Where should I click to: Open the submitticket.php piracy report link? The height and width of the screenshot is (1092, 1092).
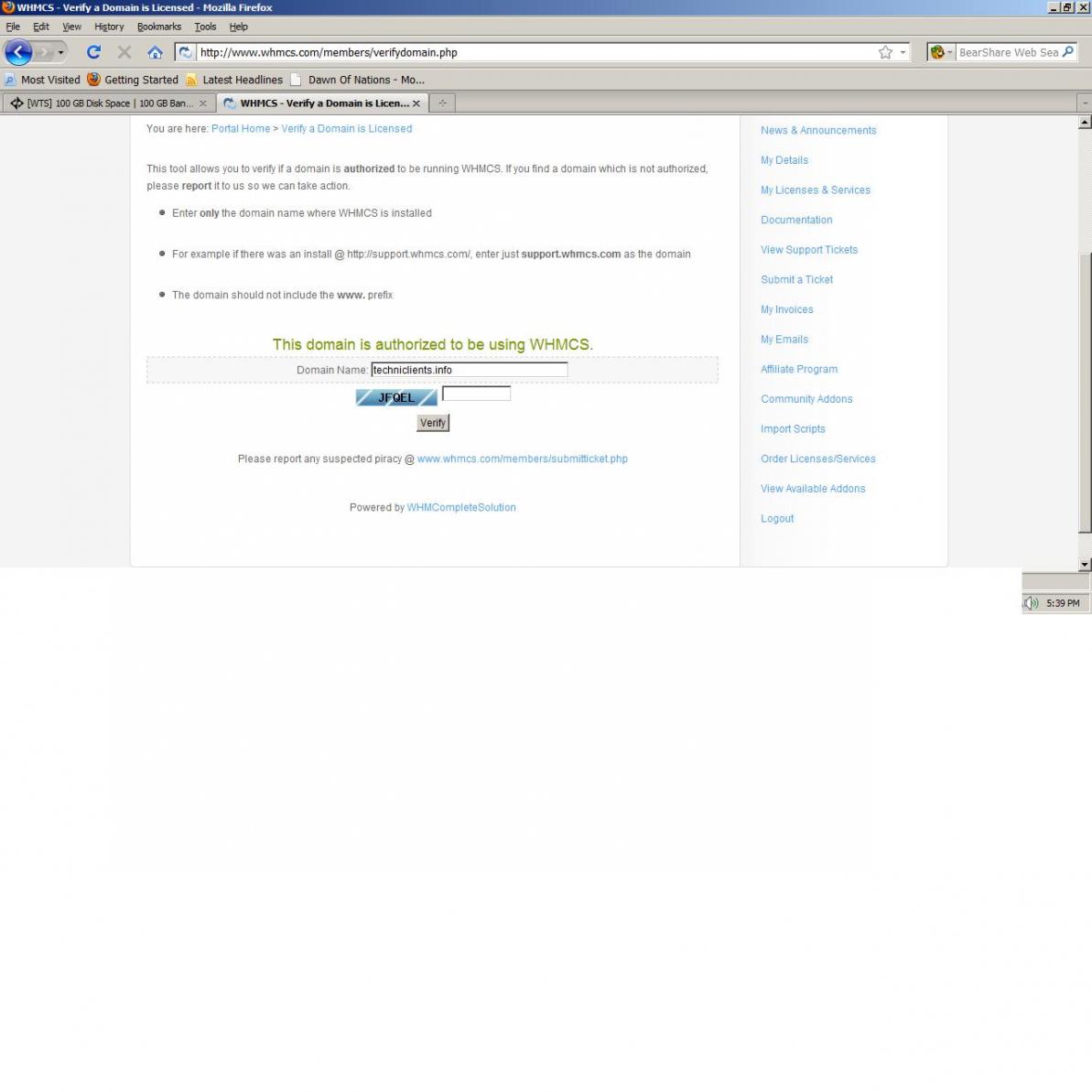tap(523, 459)
